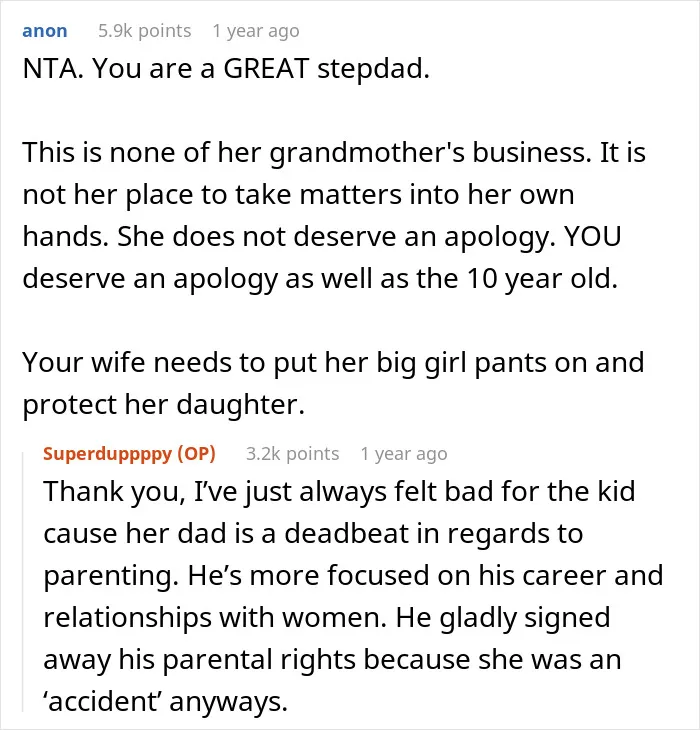Click the word grandmother's in the comment

tap(367, 153)
